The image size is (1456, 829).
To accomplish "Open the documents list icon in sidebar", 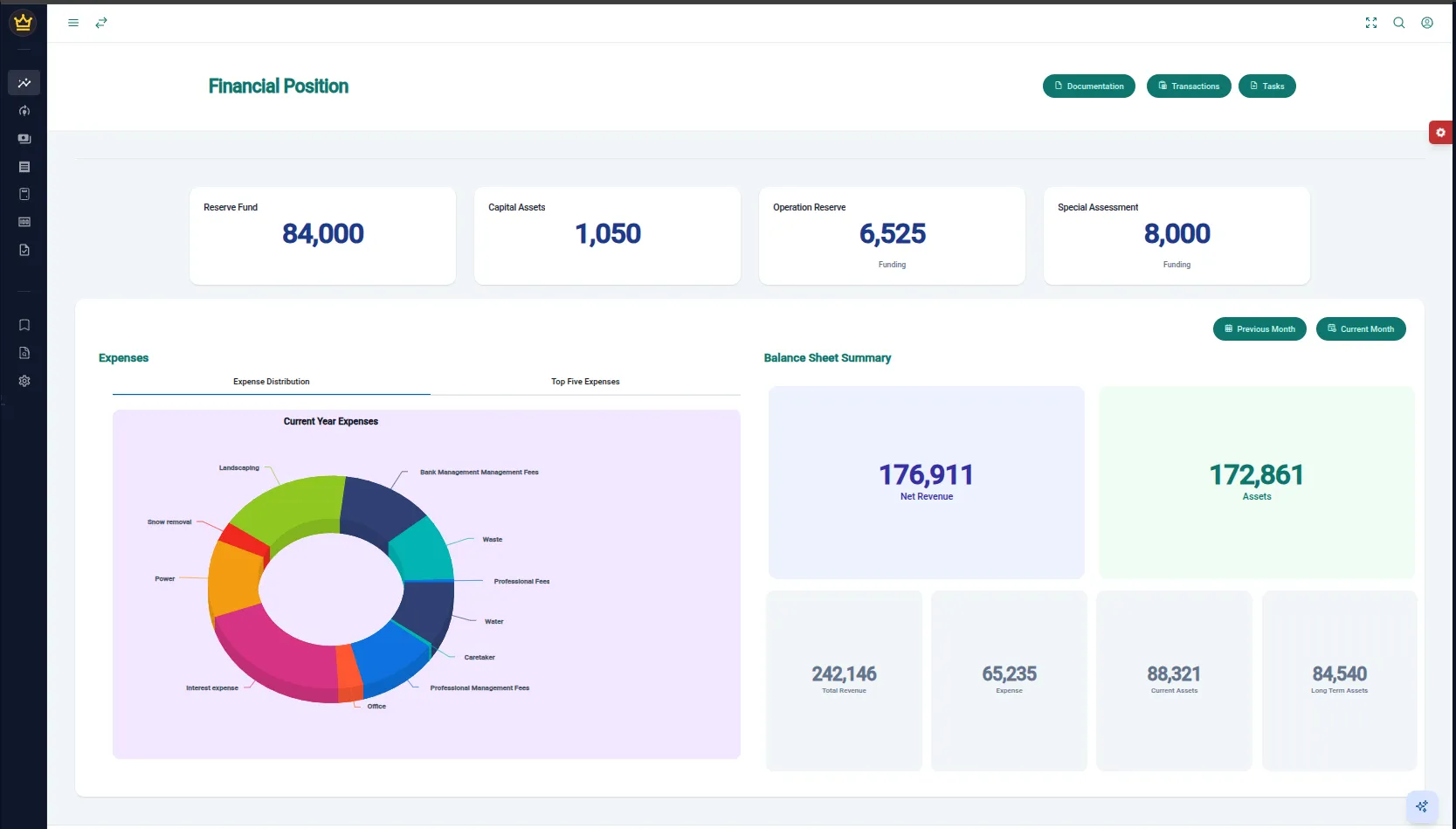I will (24, 167).
